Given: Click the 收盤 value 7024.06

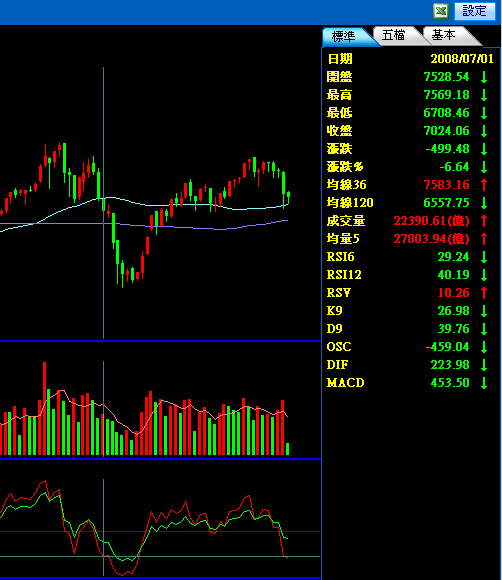Looking at the screenshot, I should pos(447,131).
